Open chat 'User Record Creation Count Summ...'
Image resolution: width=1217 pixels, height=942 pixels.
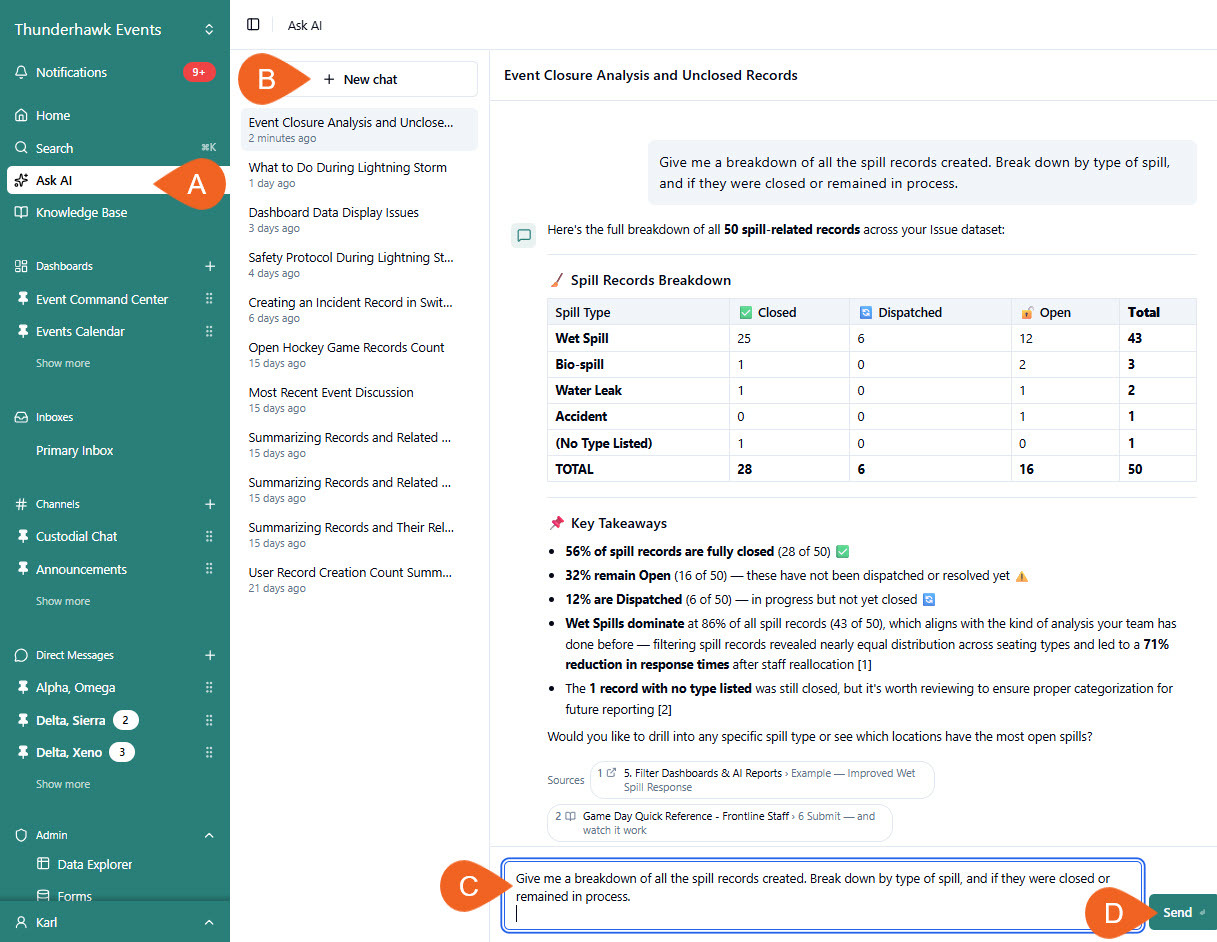pyautogui.click(x=360, y=579)
